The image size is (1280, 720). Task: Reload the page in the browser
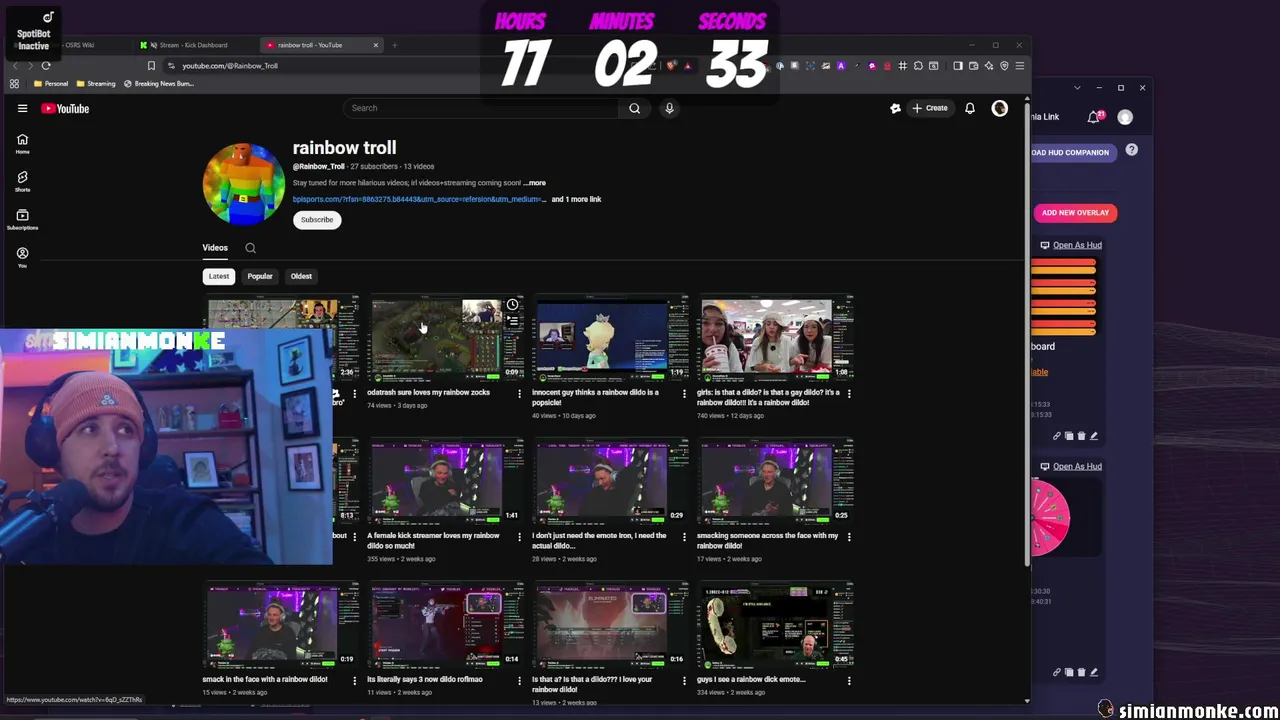(x=46, y=66)
